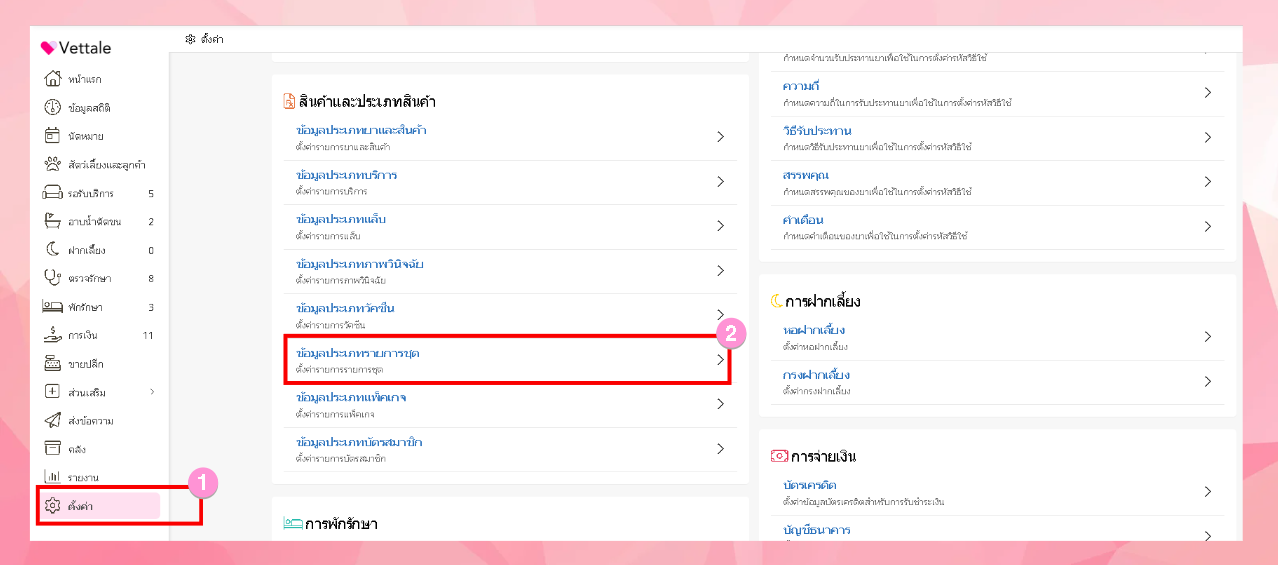Click การพักรักษา section bed icon
The image size is (1278, 565).
tap(293, 523)
